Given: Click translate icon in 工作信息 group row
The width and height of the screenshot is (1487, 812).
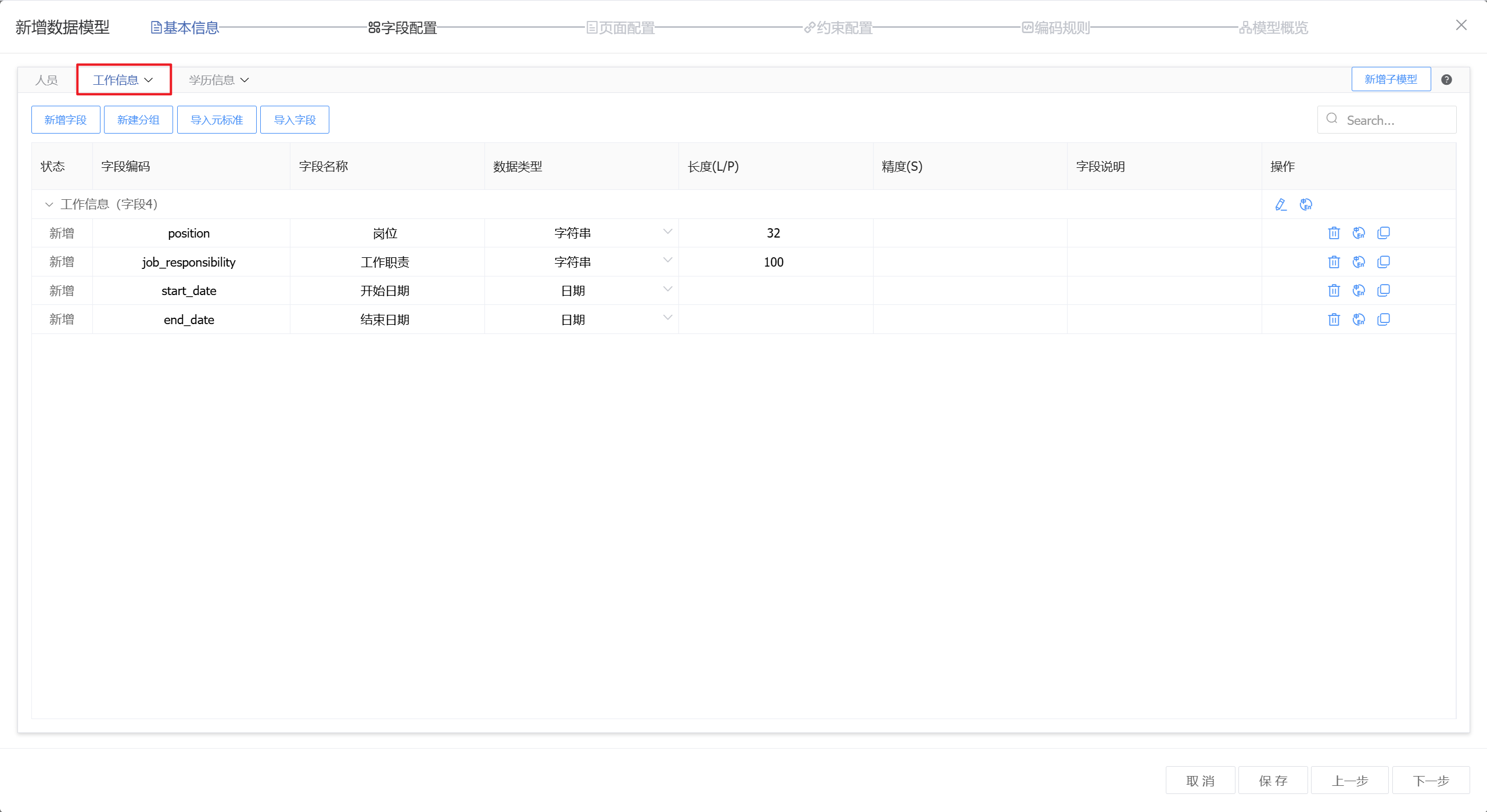Looking at the screenshot, I should (1306, 204).
